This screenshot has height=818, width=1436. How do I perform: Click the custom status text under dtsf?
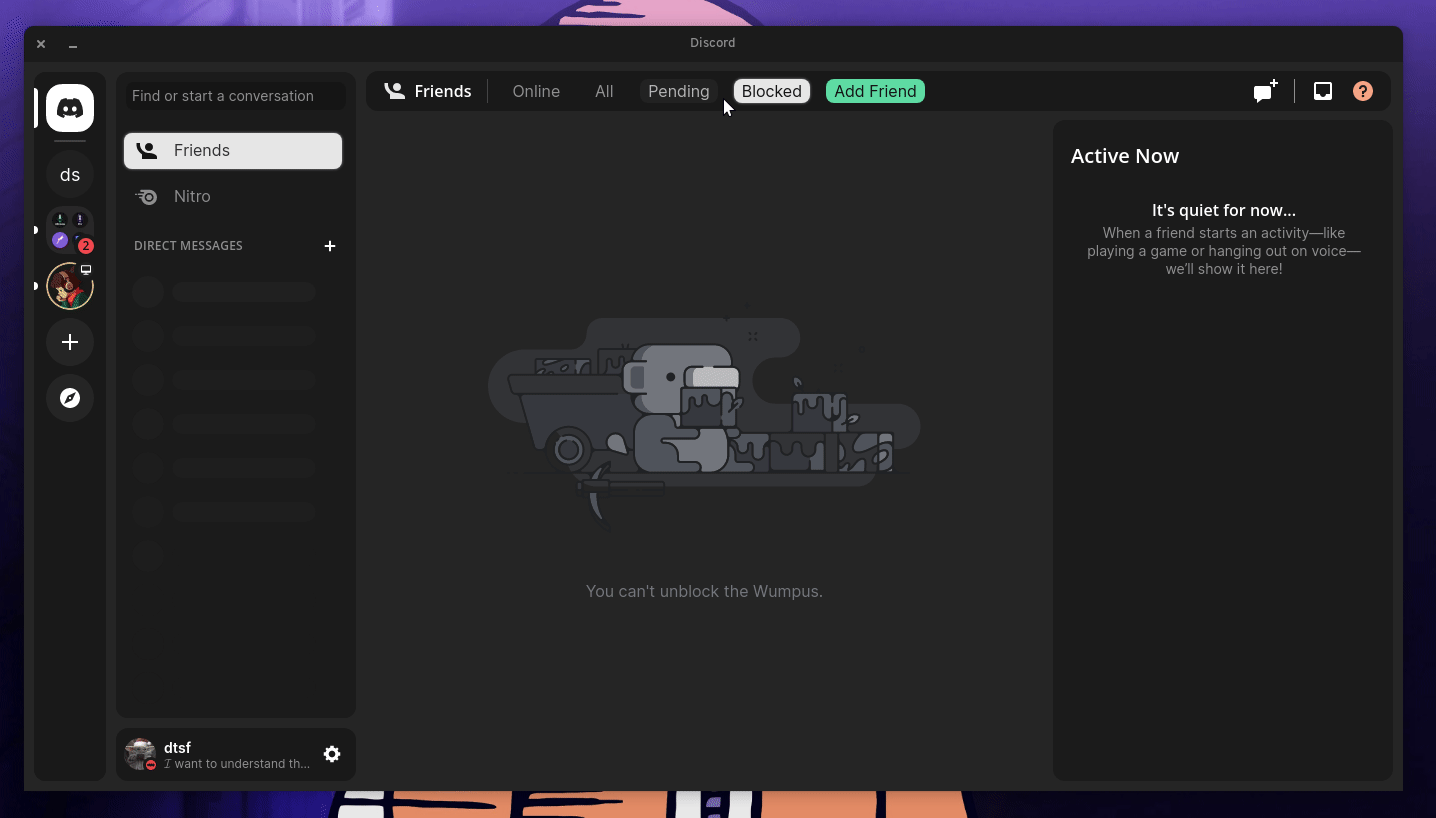(x=237, y=764)
